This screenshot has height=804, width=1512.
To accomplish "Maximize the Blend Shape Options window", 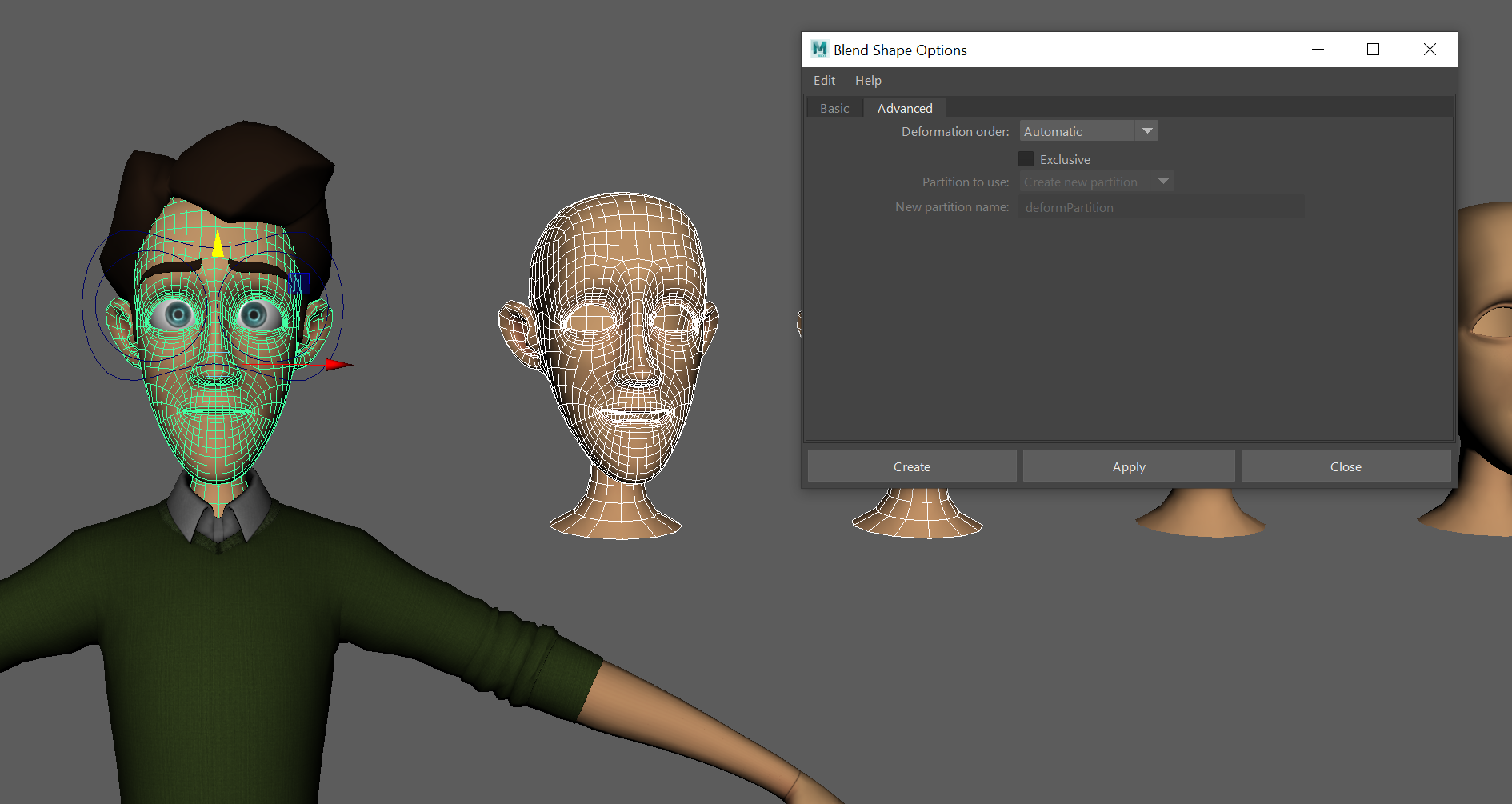I will pos(1373,50).
